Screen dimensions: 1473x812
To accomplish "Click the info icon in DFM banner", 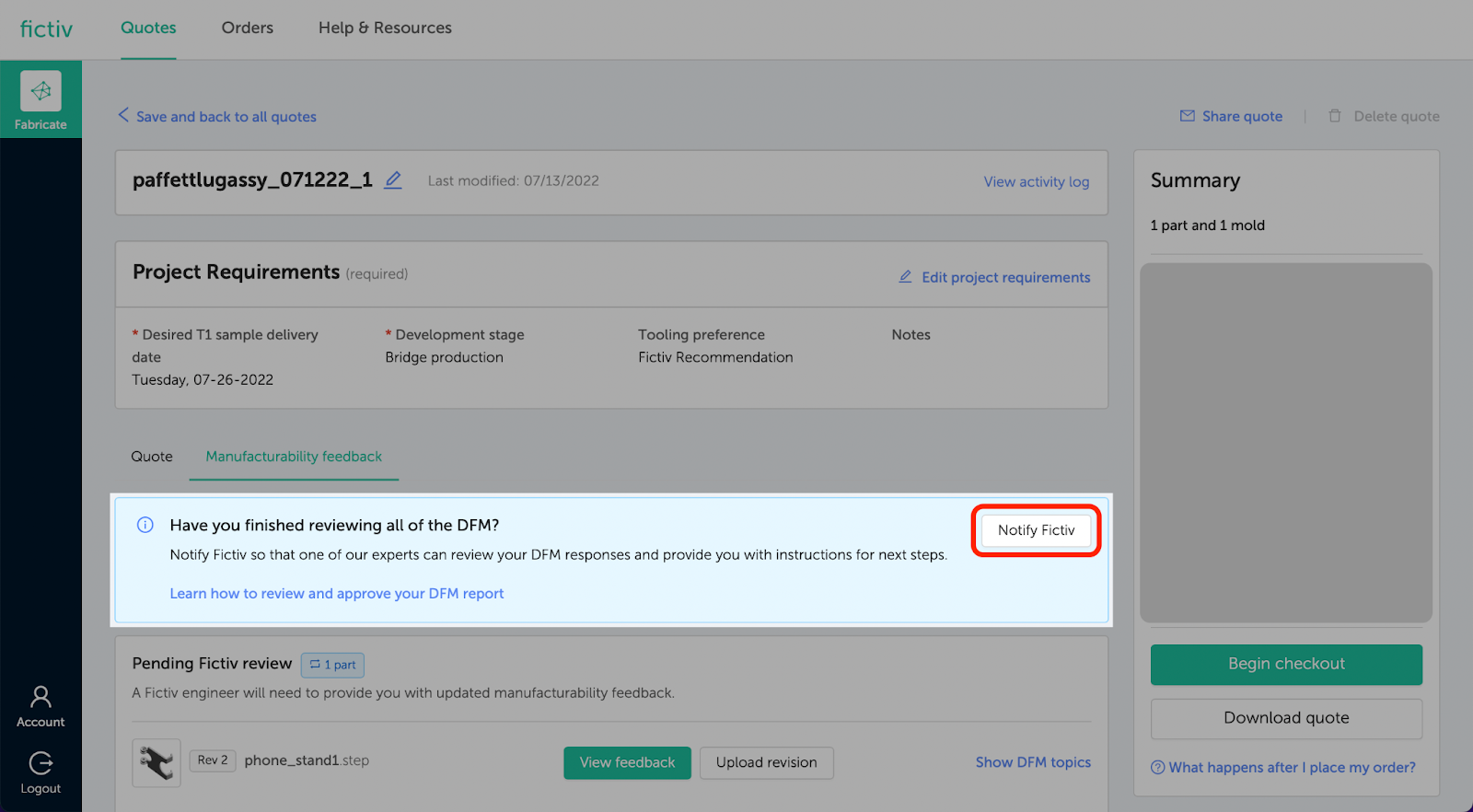I will click(x=145, y=525).
